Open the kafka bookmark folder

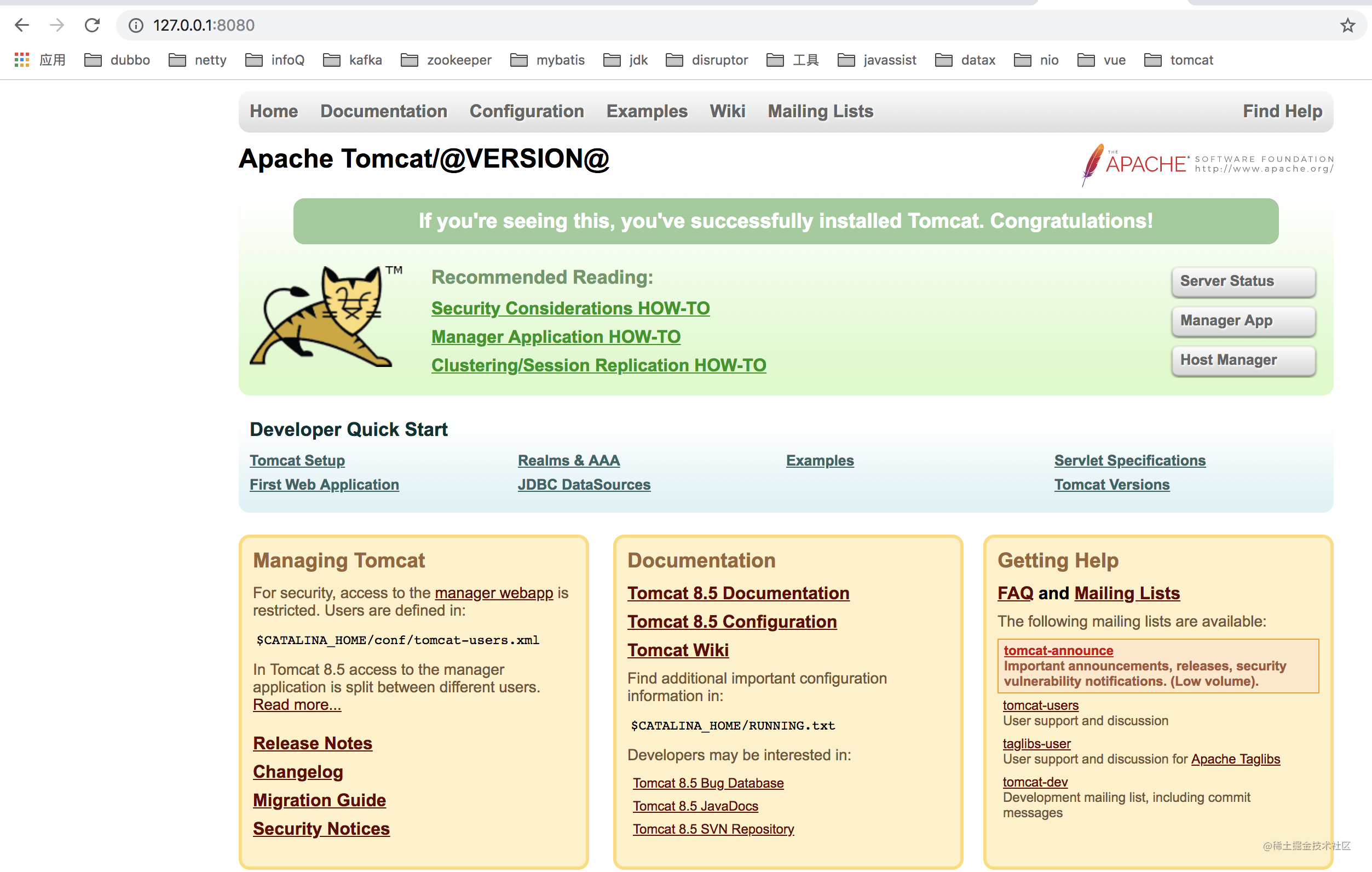353,60
